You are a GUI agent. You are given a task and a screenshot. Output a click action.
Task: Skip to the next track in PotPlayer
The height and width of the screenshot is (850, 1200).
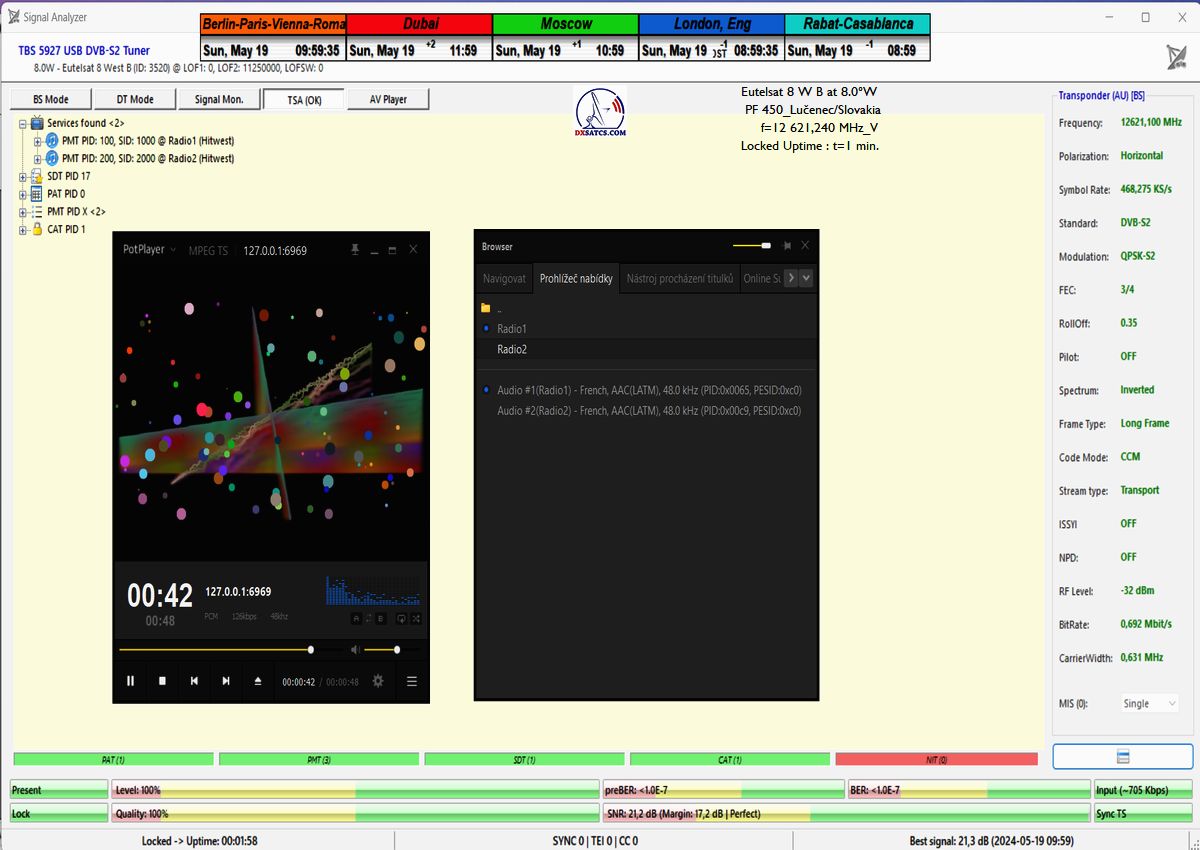(x=226, y=681)
